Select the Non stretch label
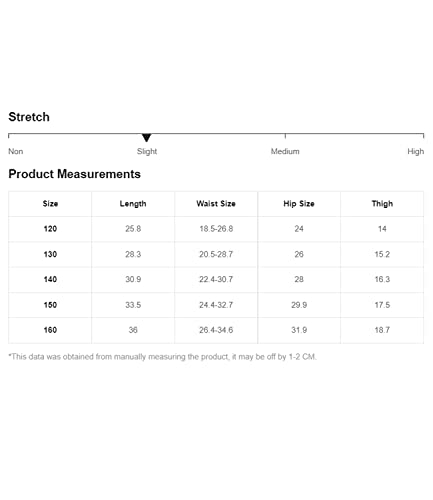This screenshot has height=500, width=433. 16,151
